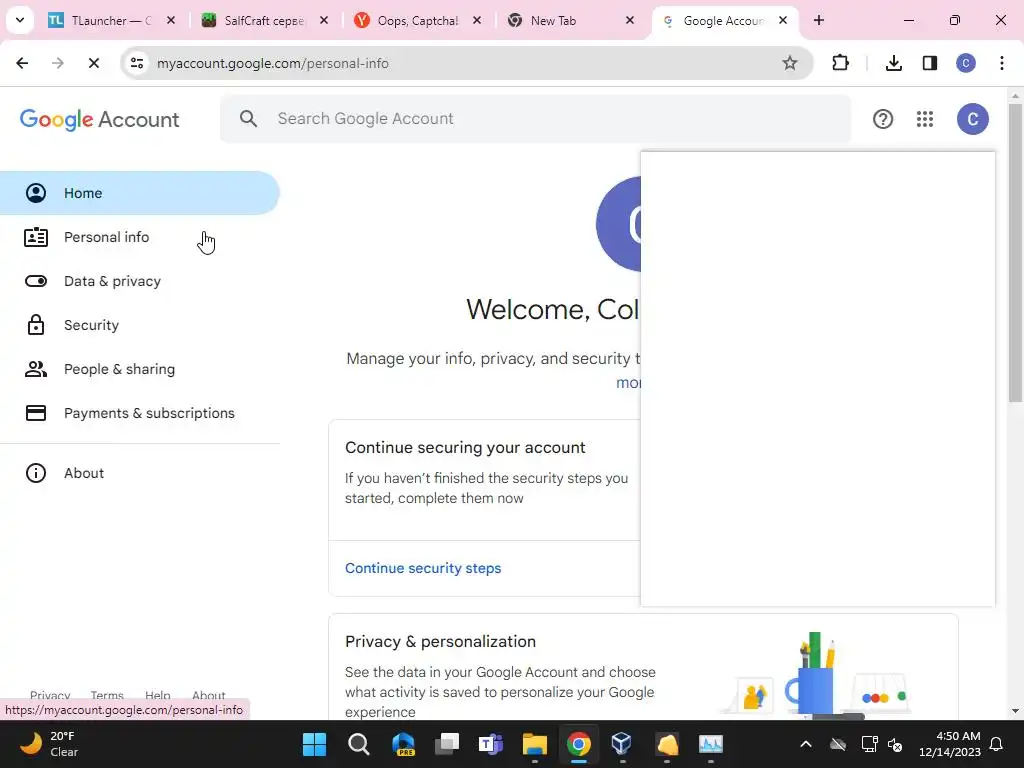The image size is (1024, 768).
Task: Click the Privacy & personalization card title
Action: point(440,641)
